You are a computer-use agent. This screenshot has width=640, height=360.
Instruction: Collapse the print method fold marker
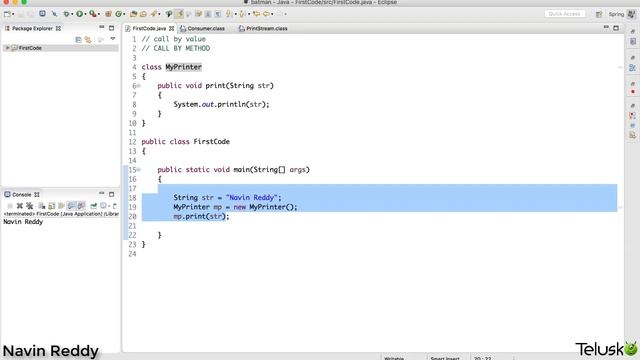coord(139,86)
